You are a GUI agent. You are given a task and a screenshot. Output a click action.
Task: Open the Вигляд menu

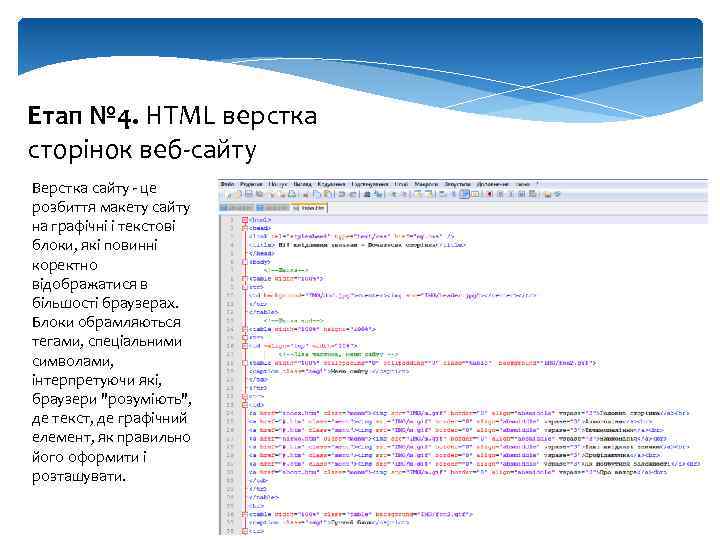303,184
